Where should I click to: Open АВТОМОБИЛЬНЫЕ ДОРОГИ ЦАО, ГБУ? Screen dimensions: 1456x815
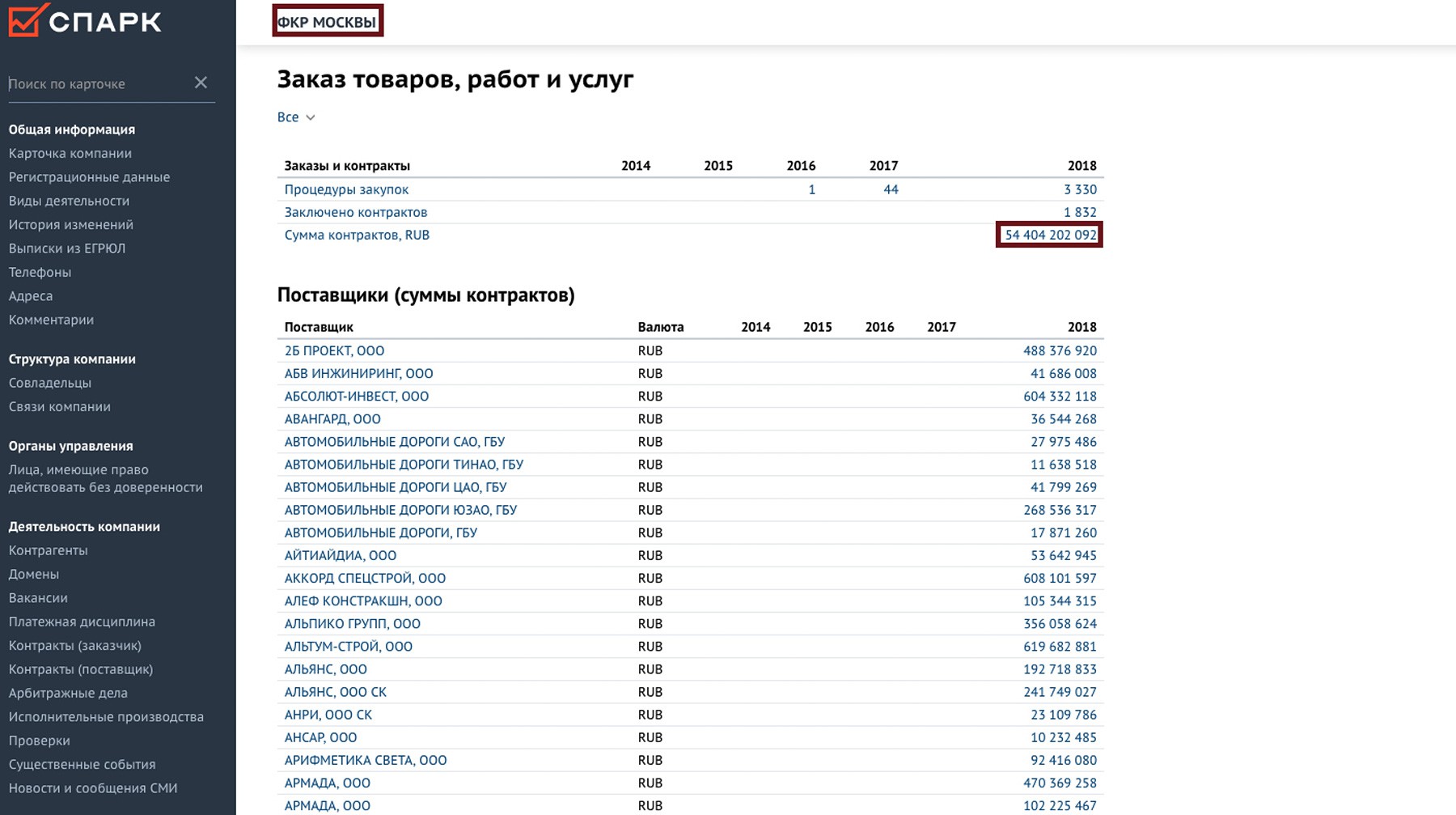[396, 487]
